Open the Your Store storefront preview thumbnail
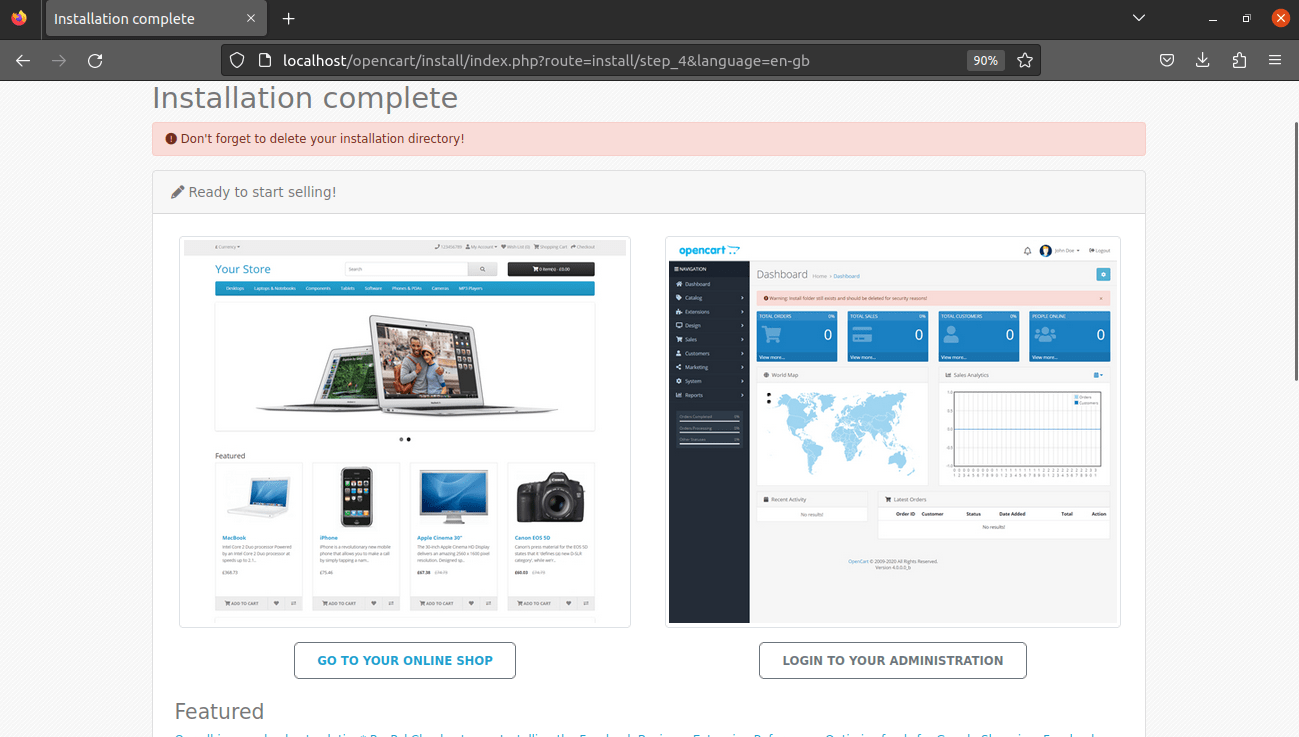Screen dimensions: 1299x737 pyautogui.click(x=405, y=432)
